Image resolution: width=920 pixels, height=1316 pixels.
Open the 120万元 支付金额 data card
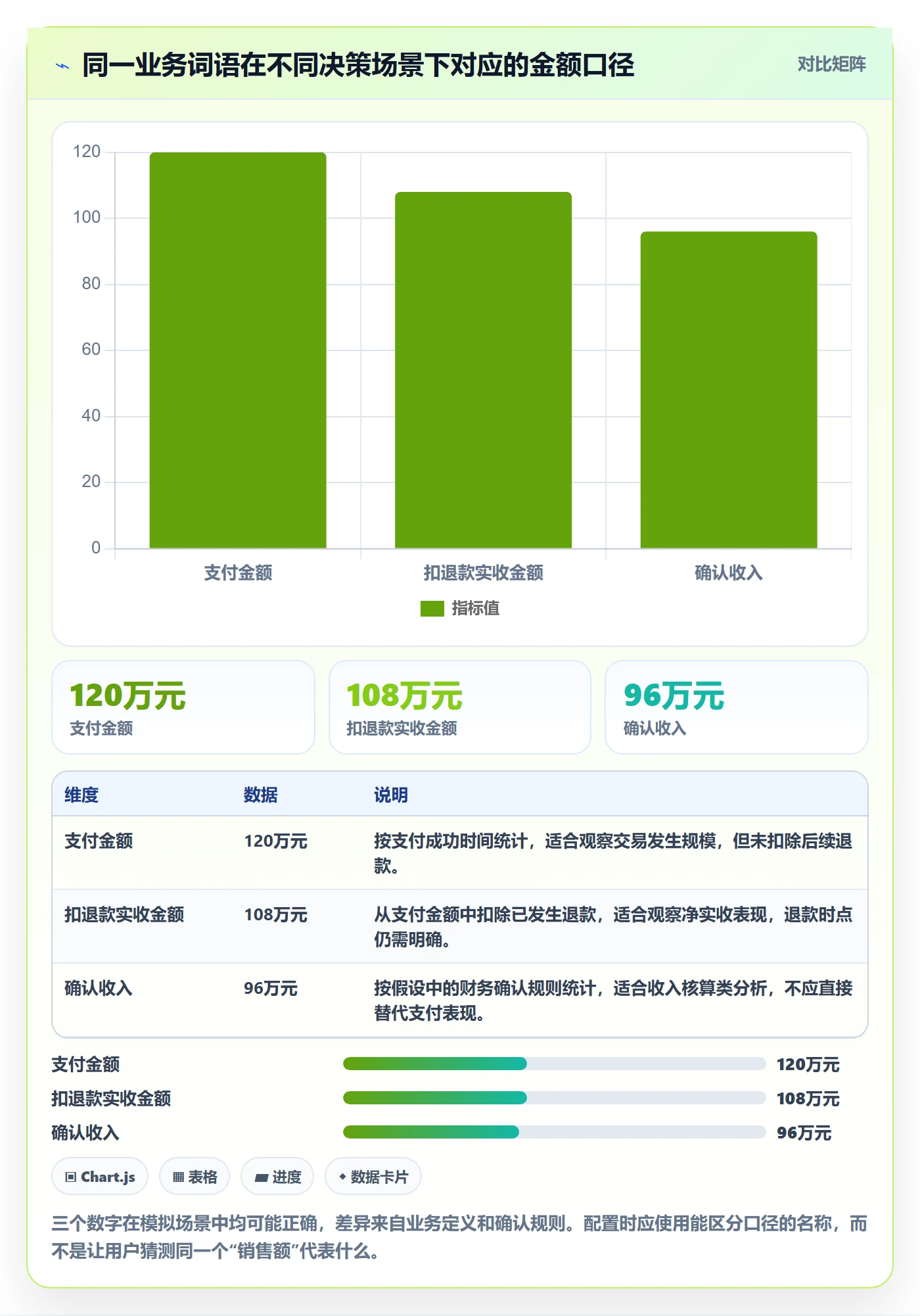pos(183,707)
